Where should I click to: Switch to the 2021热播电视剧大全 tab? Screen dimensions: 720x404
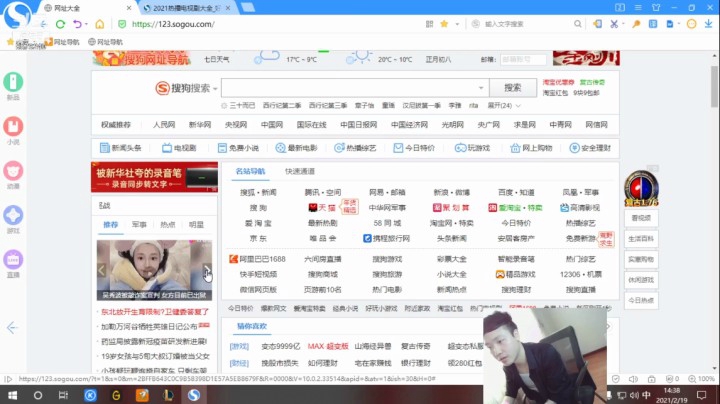click(x=187, y=8)
